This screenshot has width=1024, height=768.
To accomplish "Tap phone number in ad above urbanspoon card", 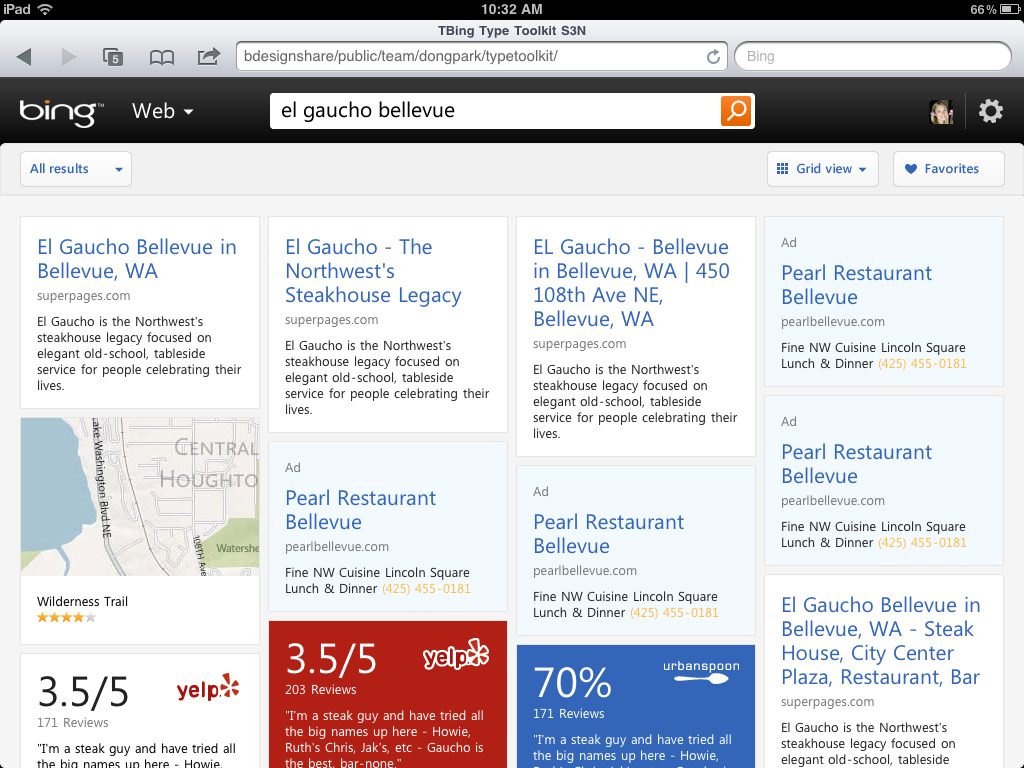I will [x=674, y=613].
